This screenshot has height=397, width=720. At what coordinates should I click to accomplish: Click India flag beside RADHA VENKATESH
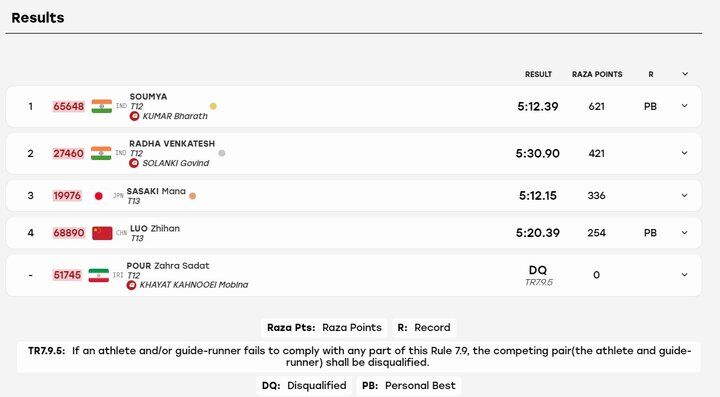[101, 153]
